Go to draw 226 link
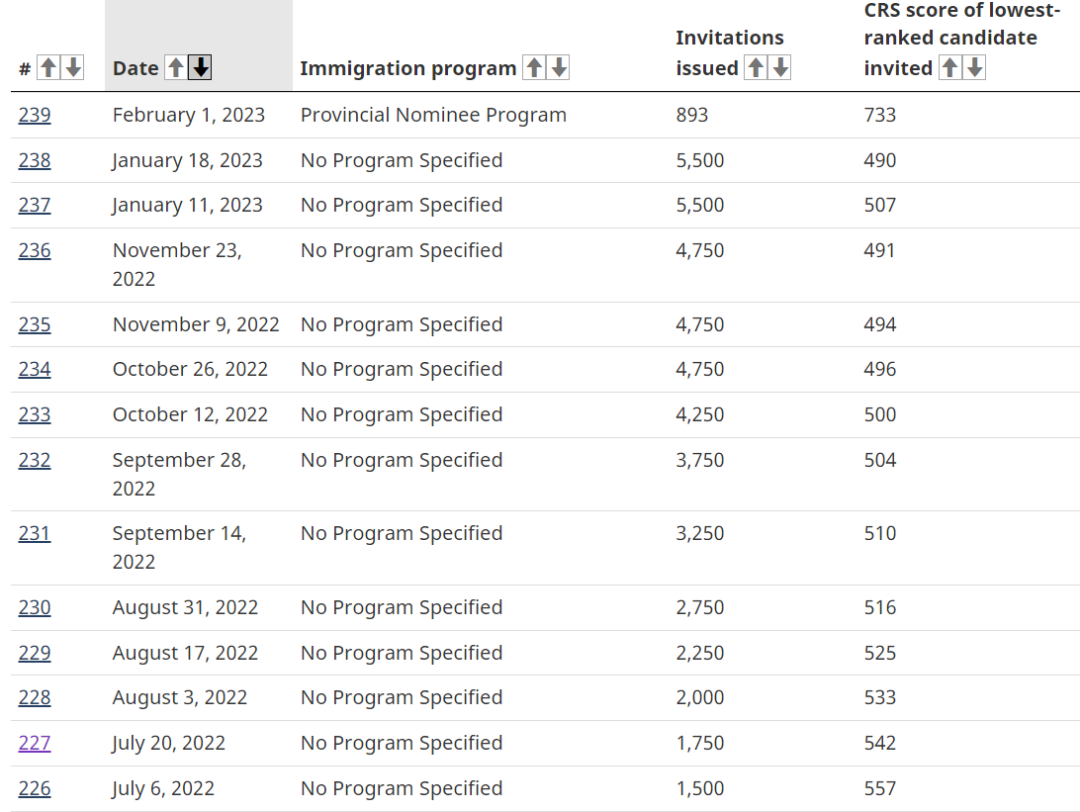 click(34, 789)
